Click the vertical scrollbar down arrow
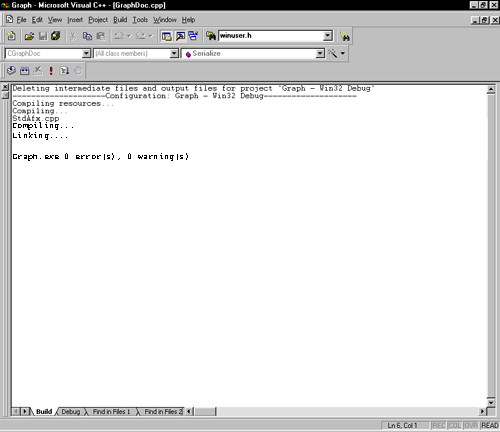The width and height of the screenshot is (500, 432). coord(491,402)
